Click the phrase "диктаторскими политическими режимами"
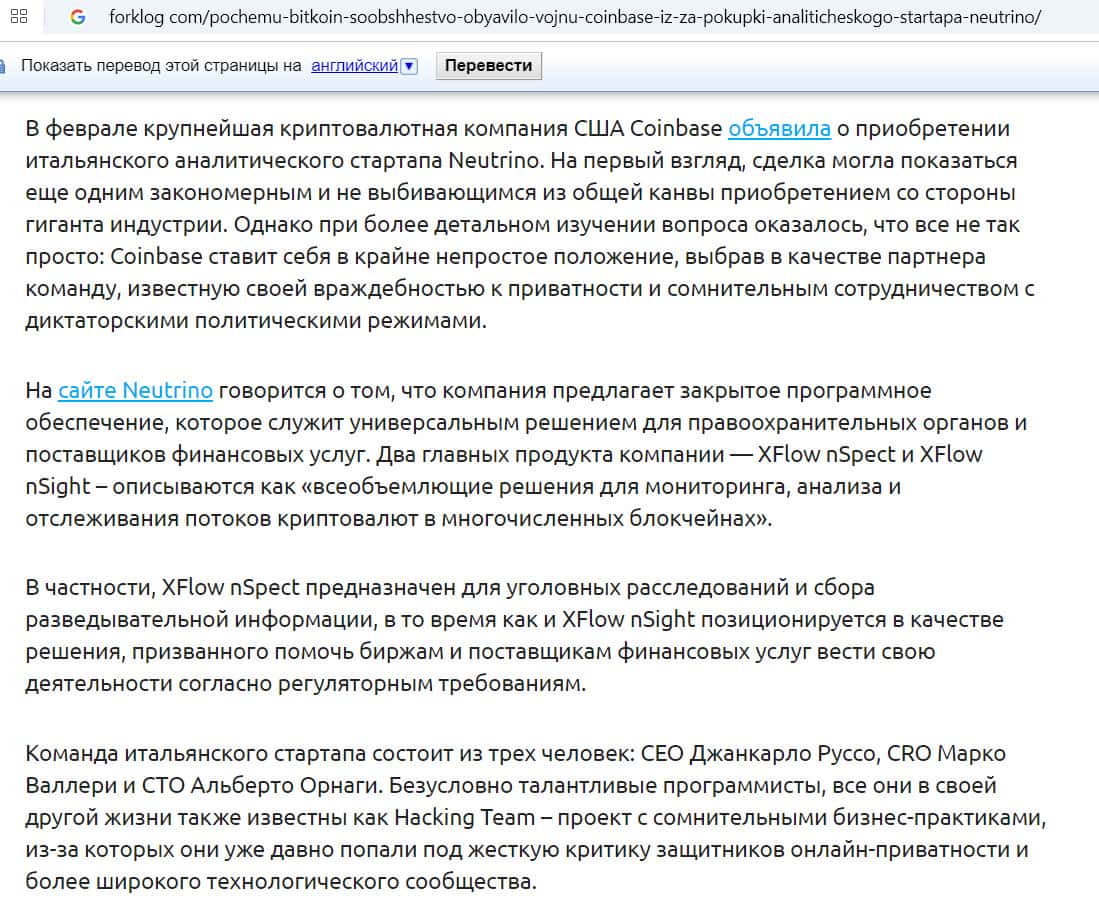 [x=255, y=320]
